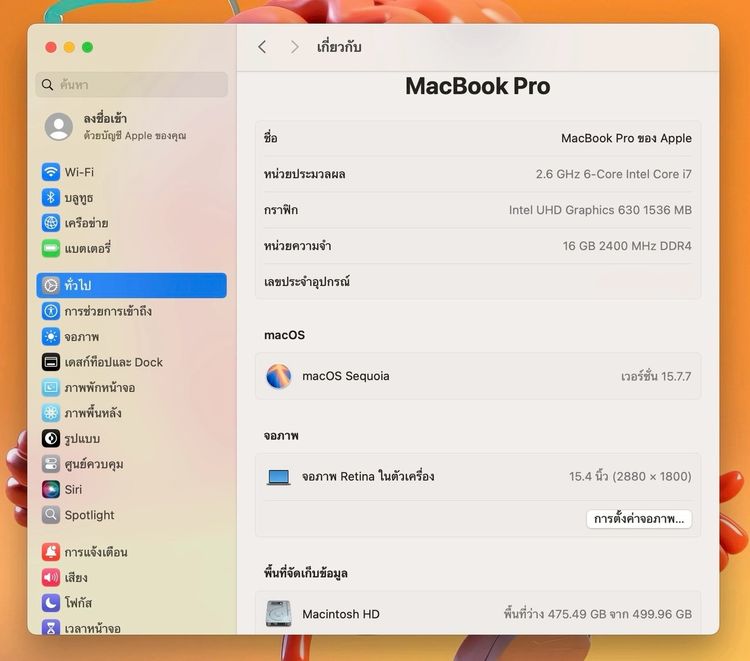Minimize the window with yellow button

69,47
